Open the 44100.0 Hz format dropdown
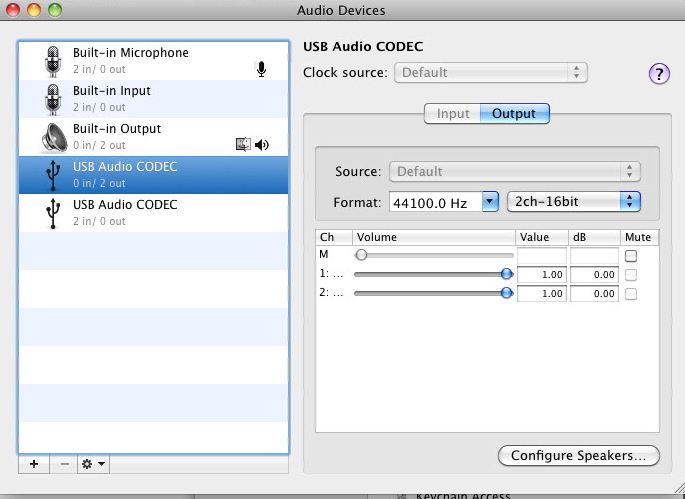685x499 pixels. coord(490,202)
